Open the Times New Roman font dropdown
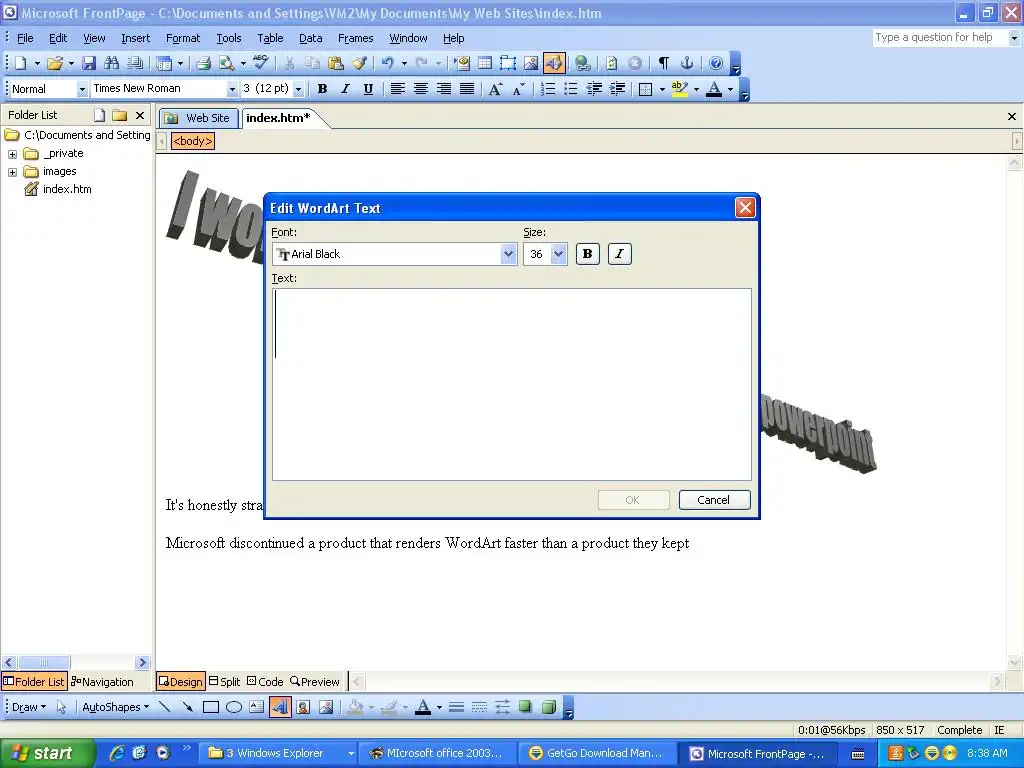This screenshot has height=768, width=1024. click(232, 89)
